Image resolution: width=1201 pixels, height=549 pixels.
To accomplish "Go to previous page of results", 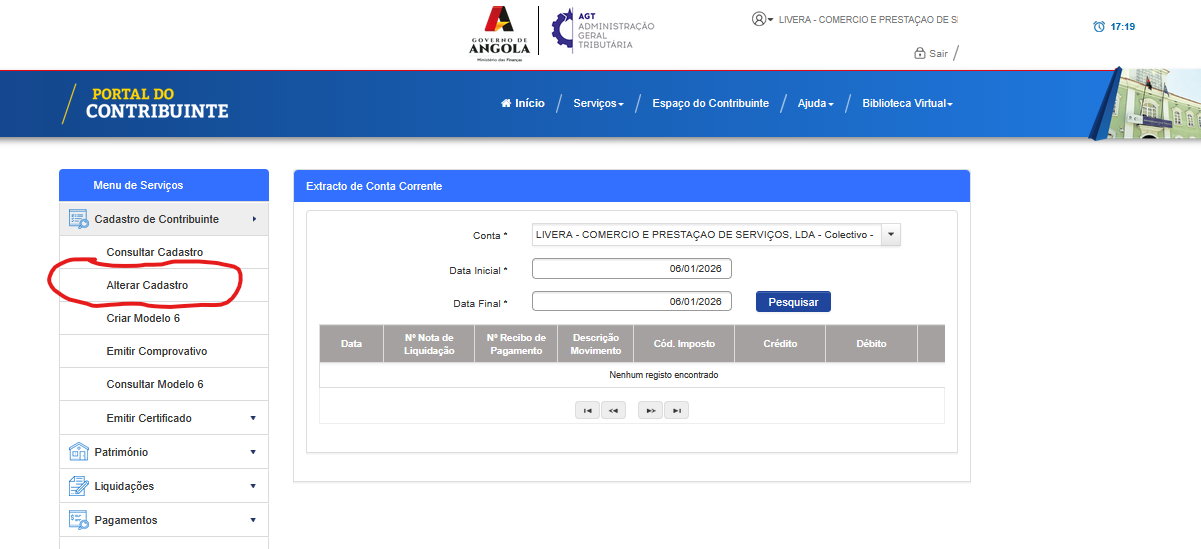I will pos(613,410).
